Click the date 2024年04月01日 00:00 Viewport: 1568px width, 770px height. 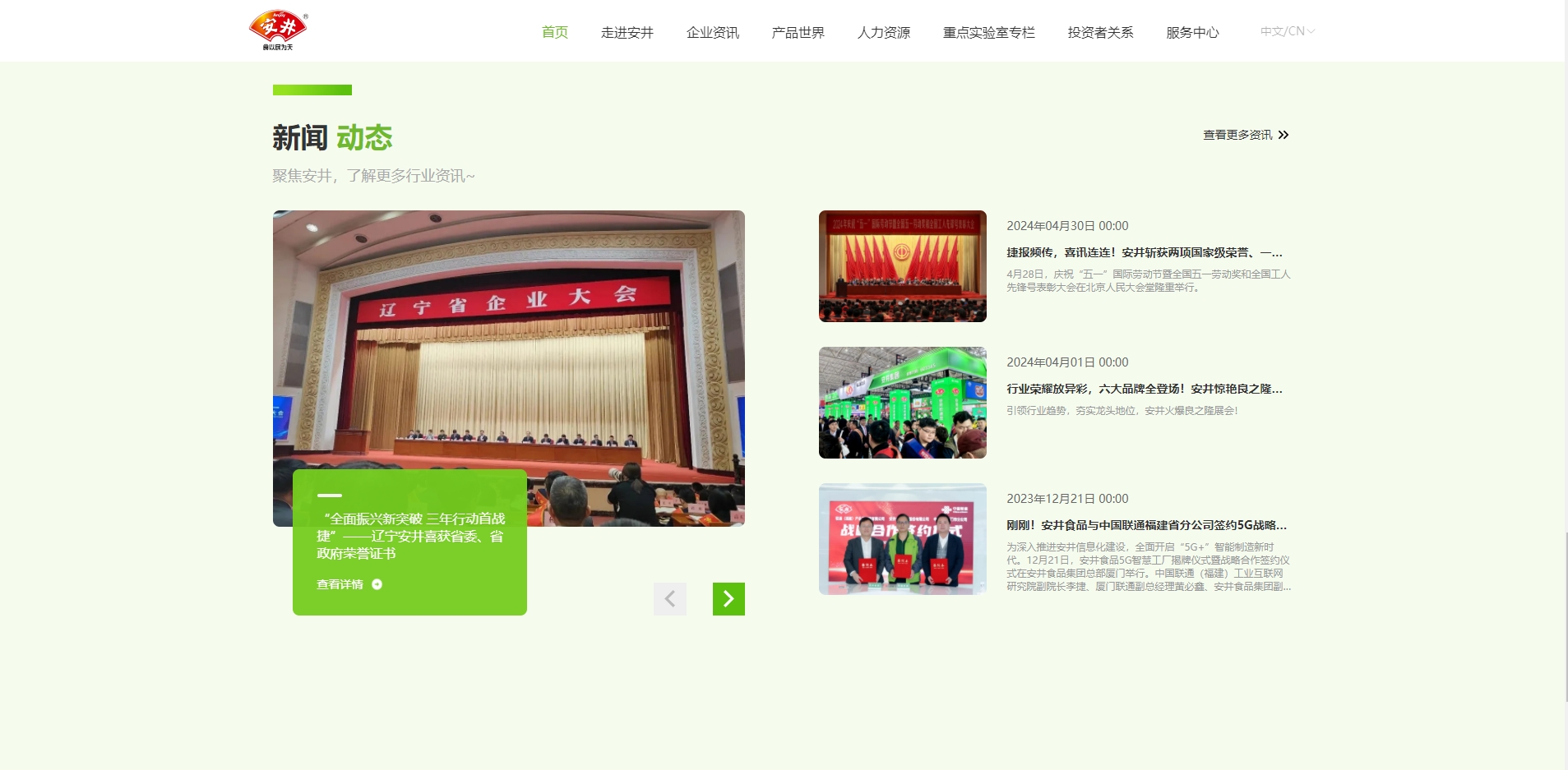(x=1067, y=362)
